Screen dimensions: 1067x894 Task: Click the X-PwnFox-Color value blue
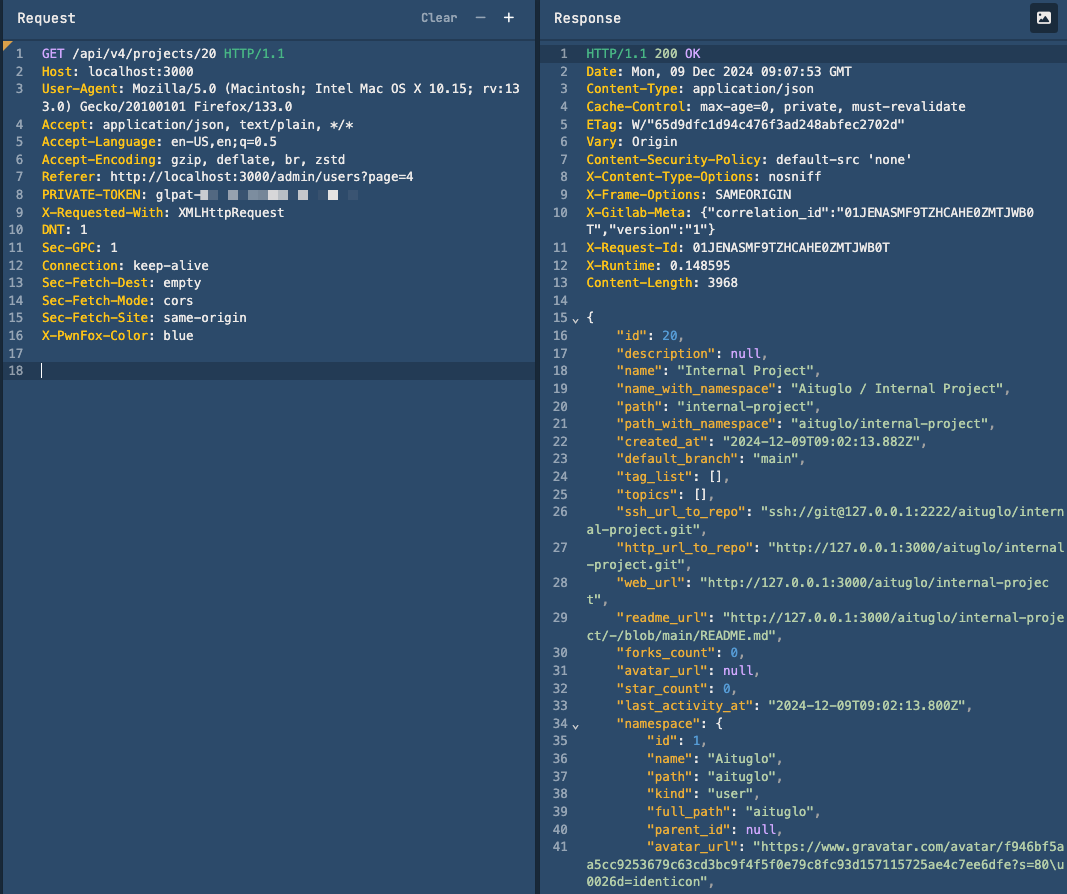[178, 336]
